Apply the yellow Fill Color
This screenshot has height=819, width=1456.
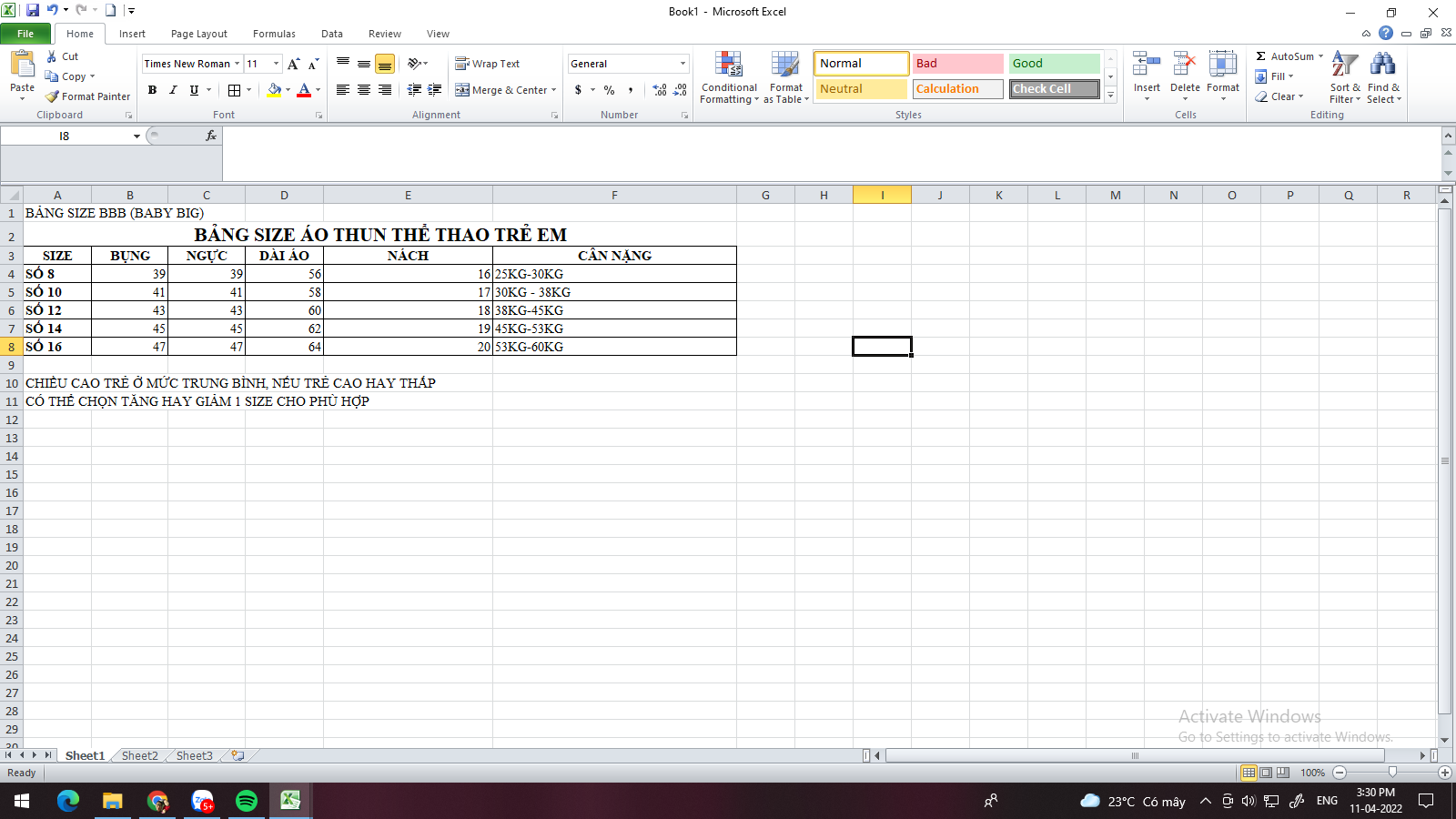274,90
